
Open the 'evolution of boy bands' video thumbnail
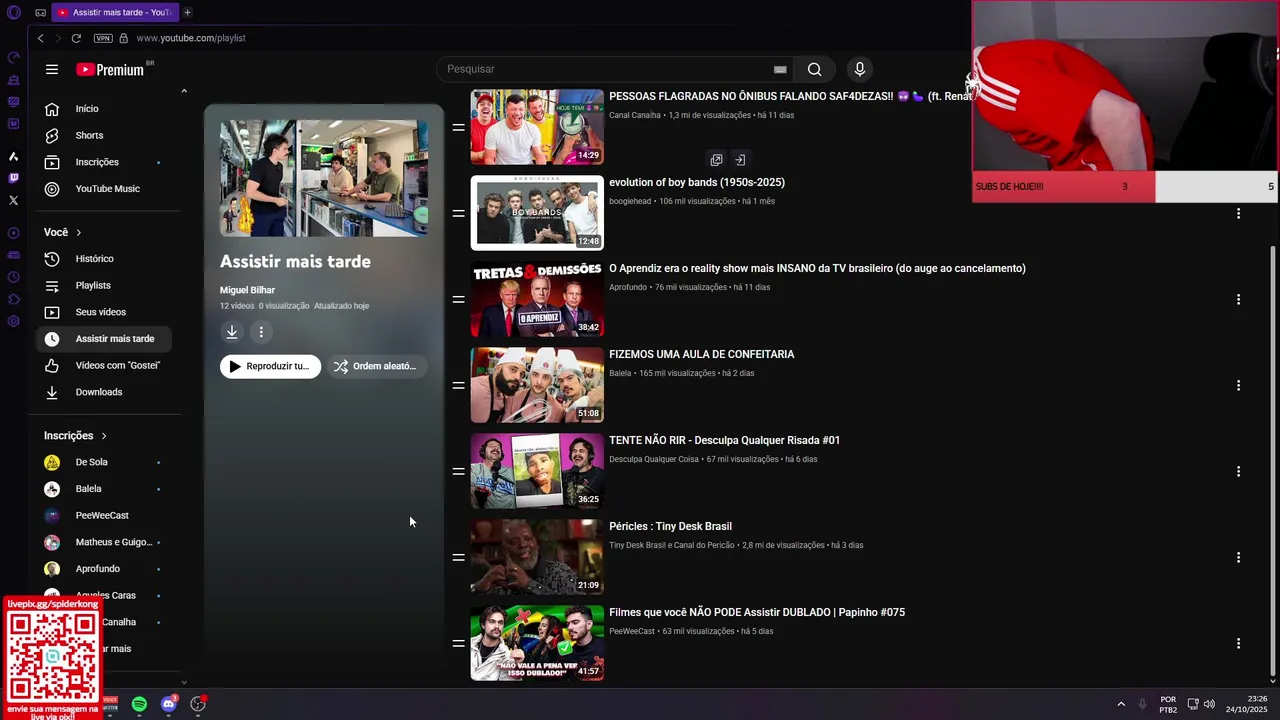(x=537, y=213)
